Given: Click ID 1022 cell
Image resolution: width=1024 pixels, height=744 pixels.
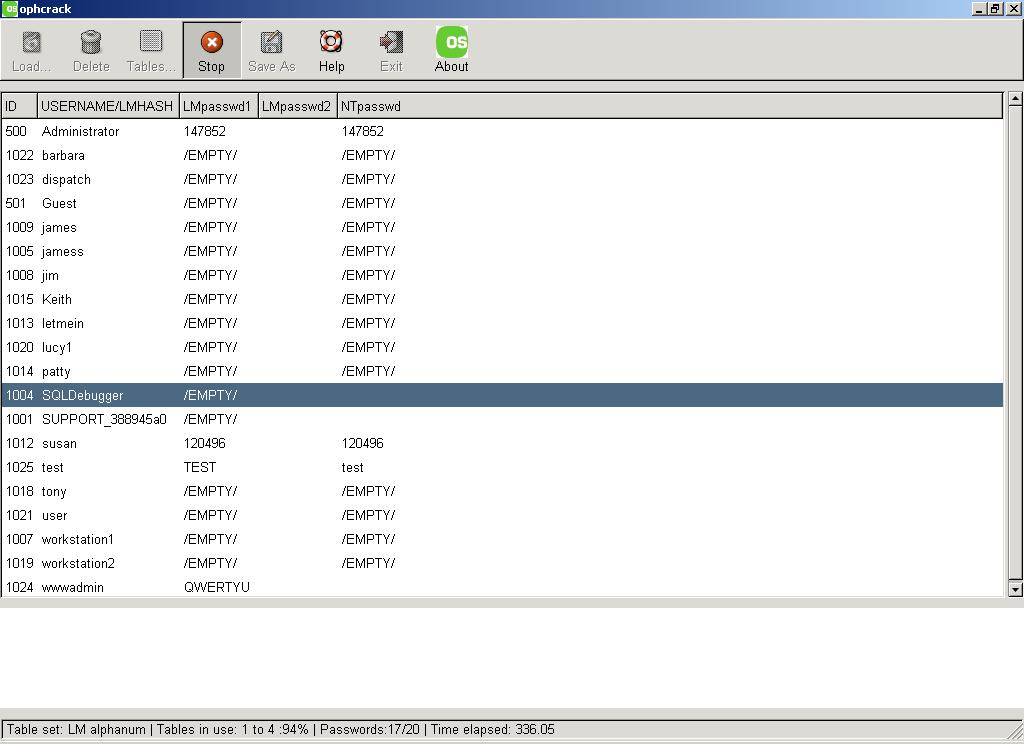Looking at the screenshot, I should (19, 155).
